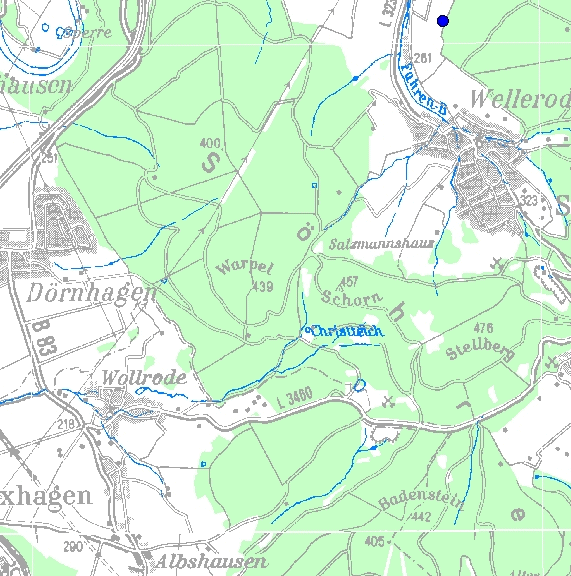
Task: Click the 405 elevation label
Action: (374, 541)
